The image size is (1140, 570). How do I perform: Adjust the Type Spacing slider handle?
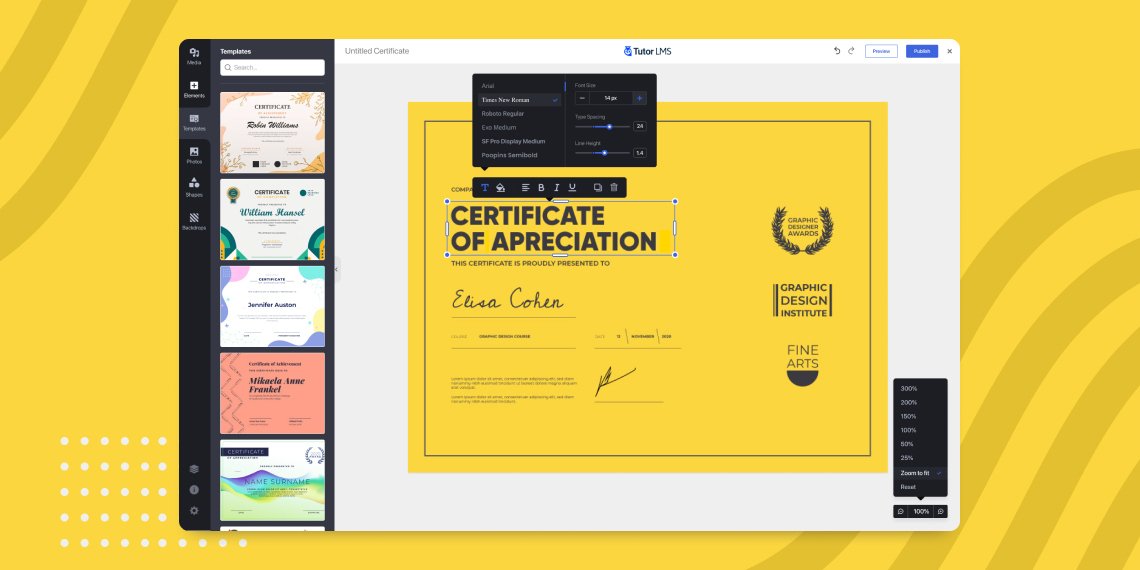(x=609, y=126)
